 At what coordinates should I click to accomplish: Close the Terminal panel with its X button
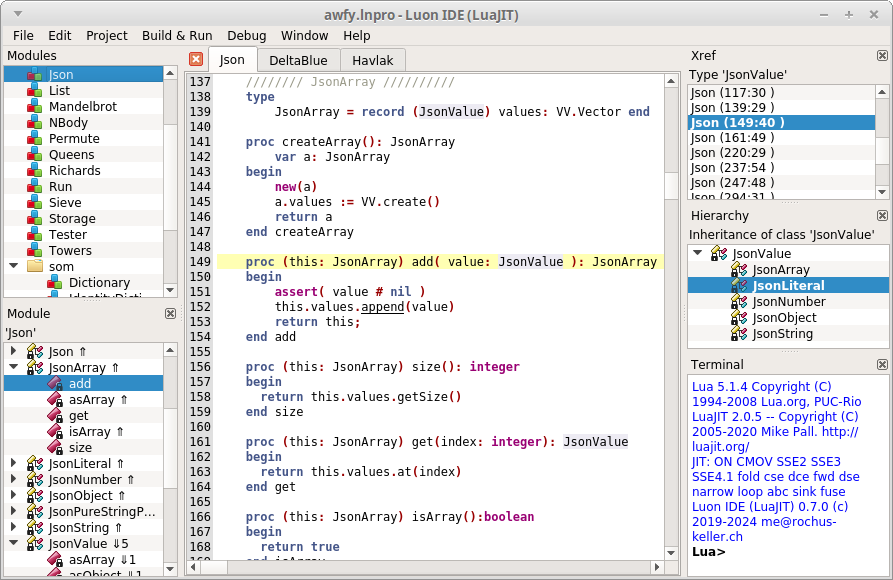882,364
